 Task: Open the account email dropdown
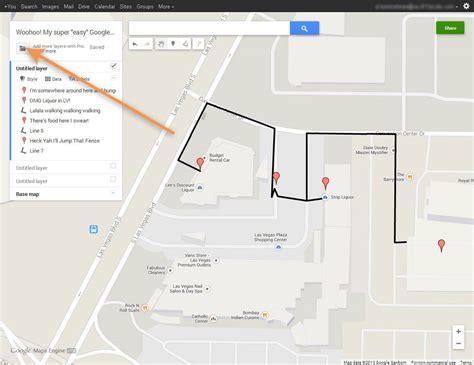pos(417,6)
